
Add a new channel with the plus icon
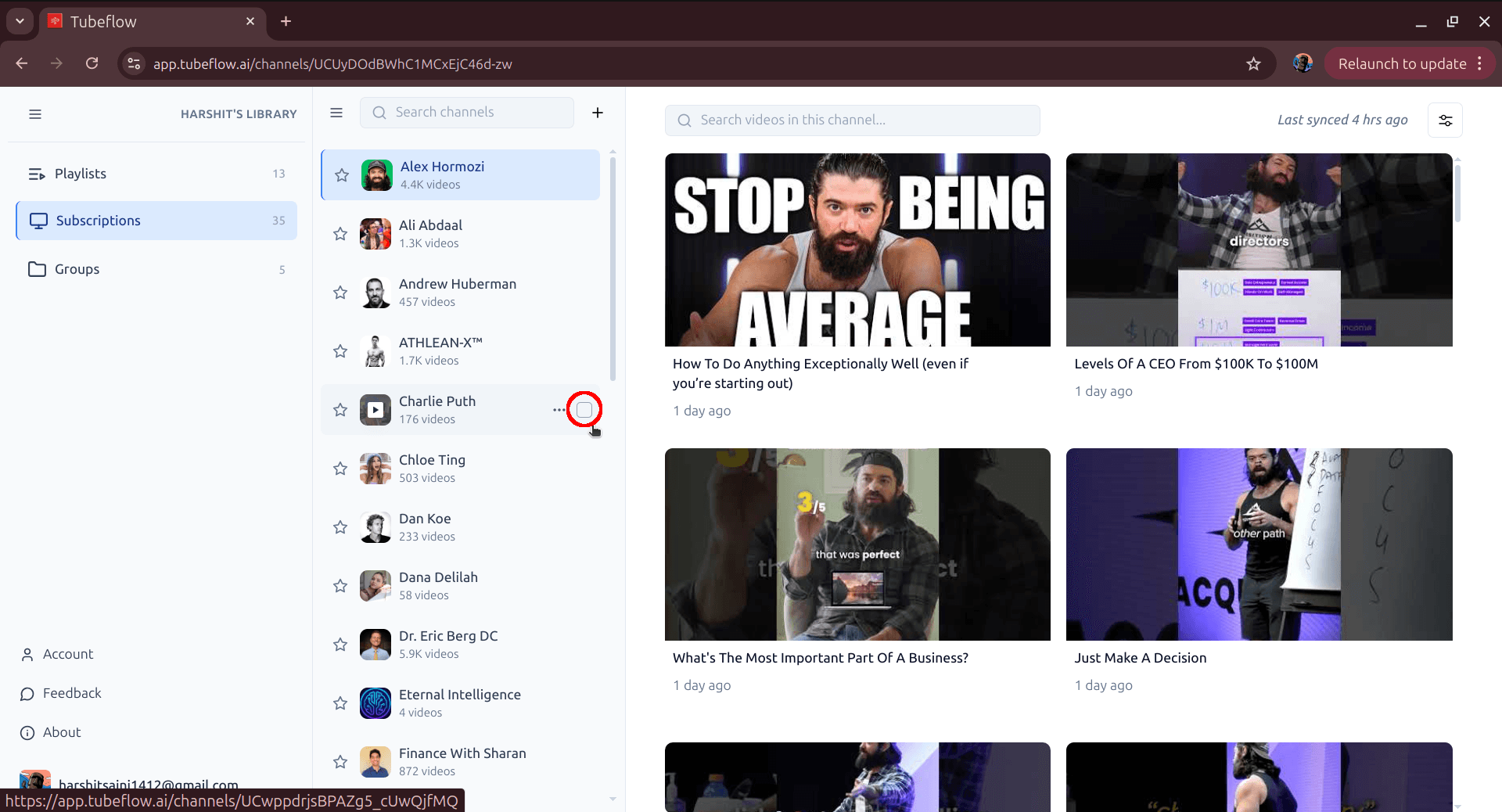coord(597,113)
